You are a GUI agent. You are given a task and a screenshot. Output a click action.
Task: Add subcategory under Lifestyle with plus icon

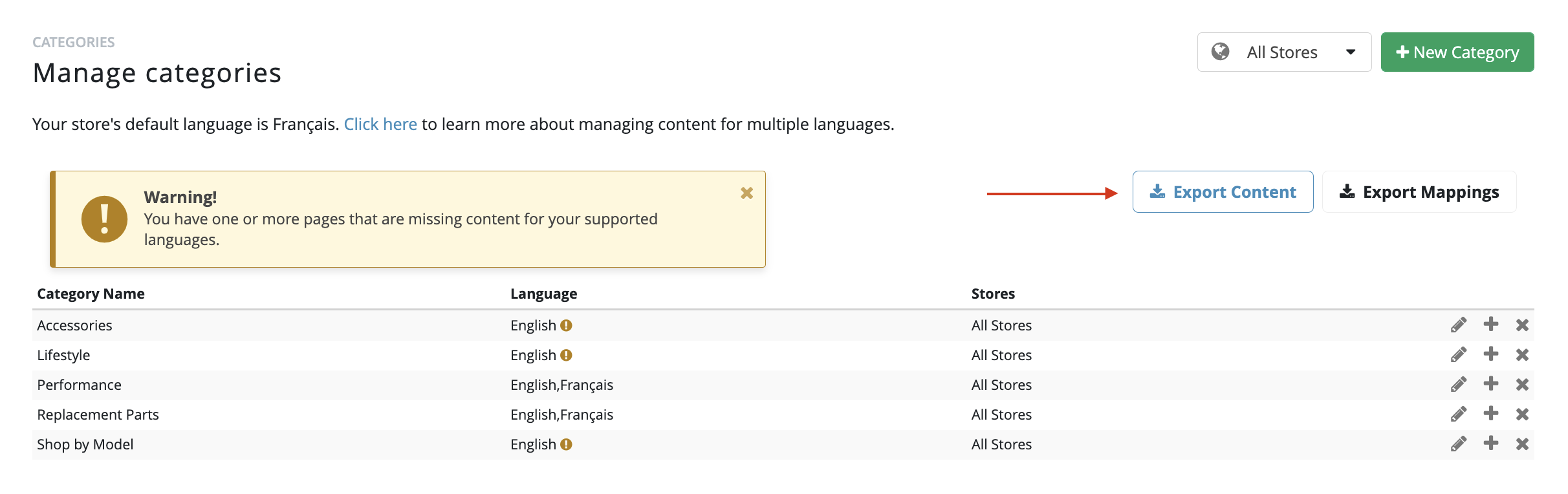click(1491, 354)
